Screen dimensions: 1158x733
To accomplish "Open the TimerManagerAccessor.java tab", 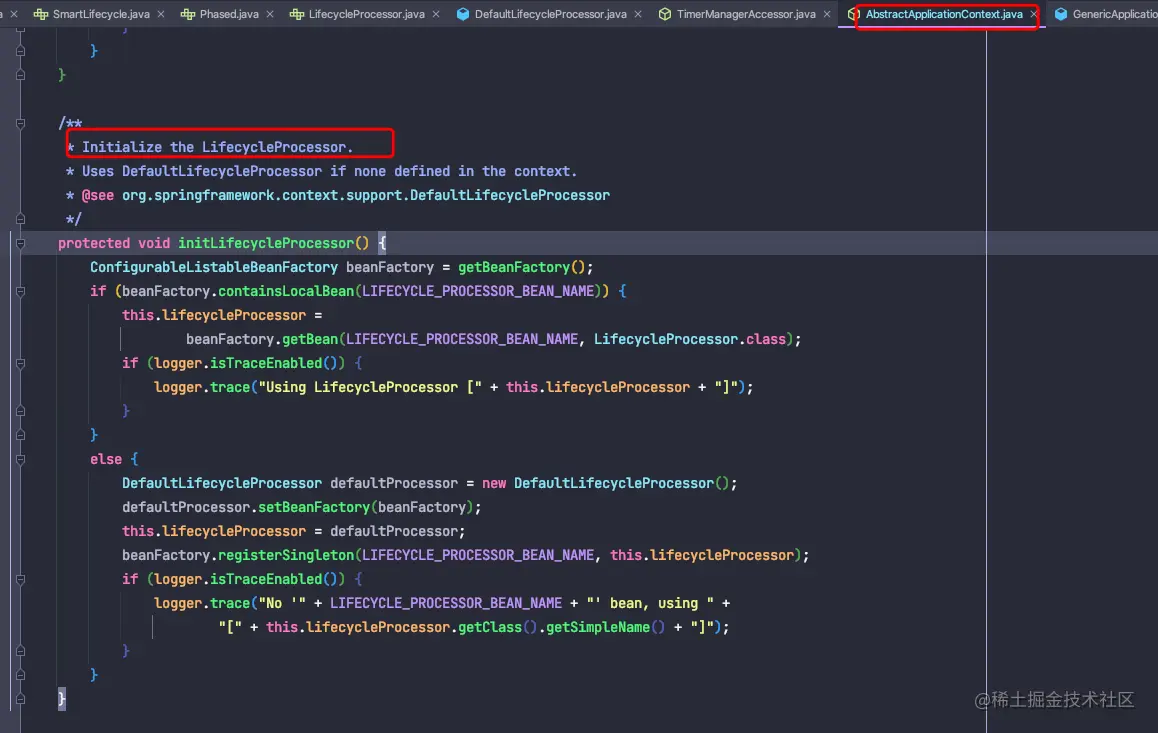I will pos(746,14).
